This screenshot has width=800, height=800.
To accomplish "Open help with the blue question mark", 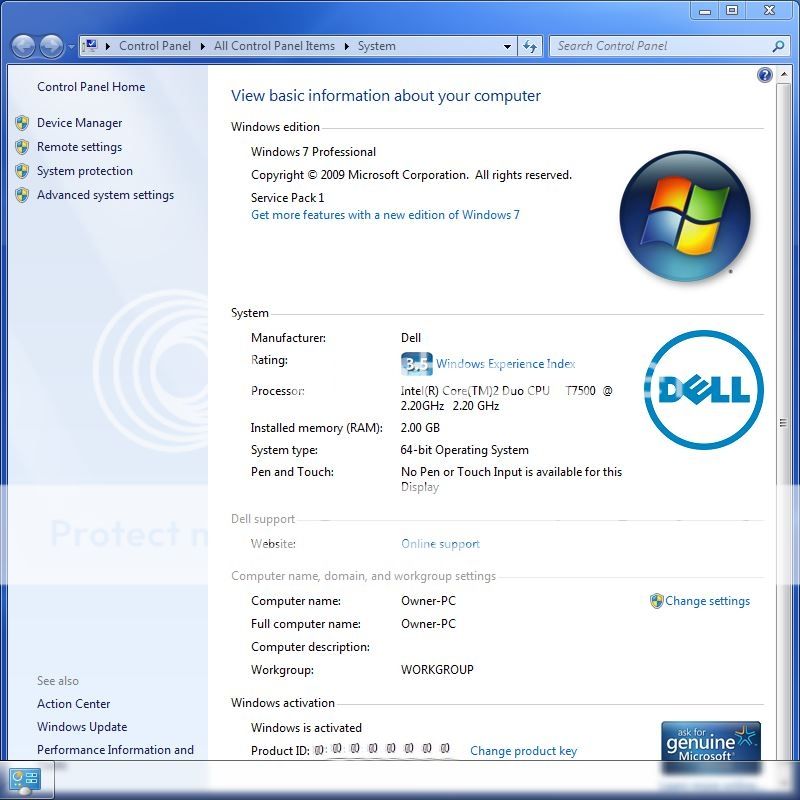I will pos(764,76).
